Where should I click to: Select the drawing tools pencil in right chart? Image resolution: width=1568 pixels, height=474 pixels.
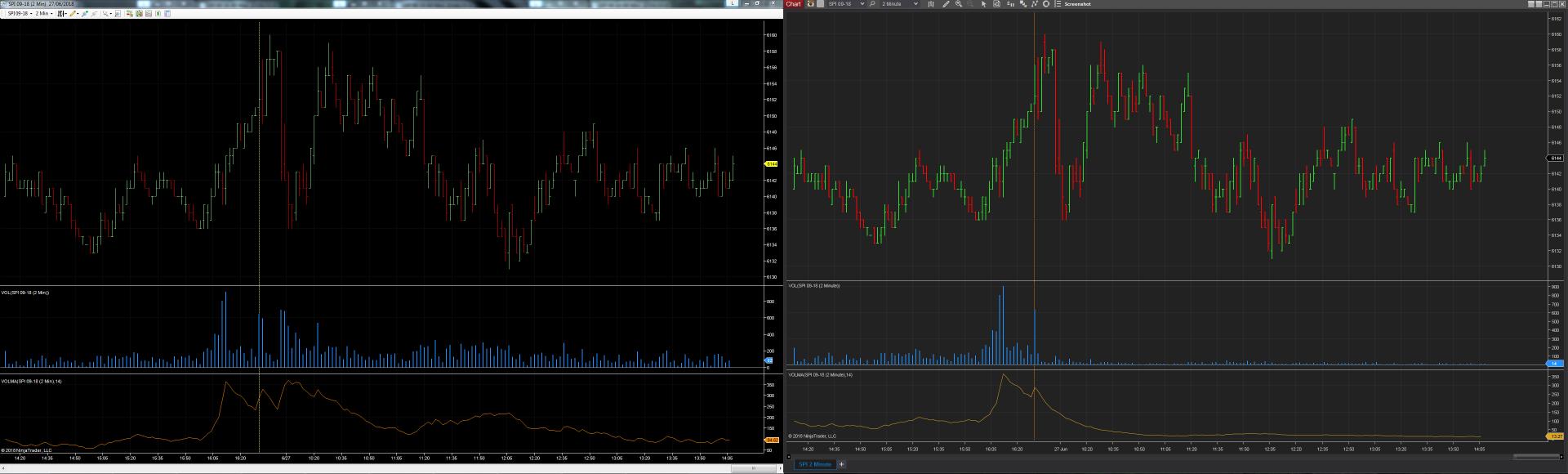[x=946, y=4]
